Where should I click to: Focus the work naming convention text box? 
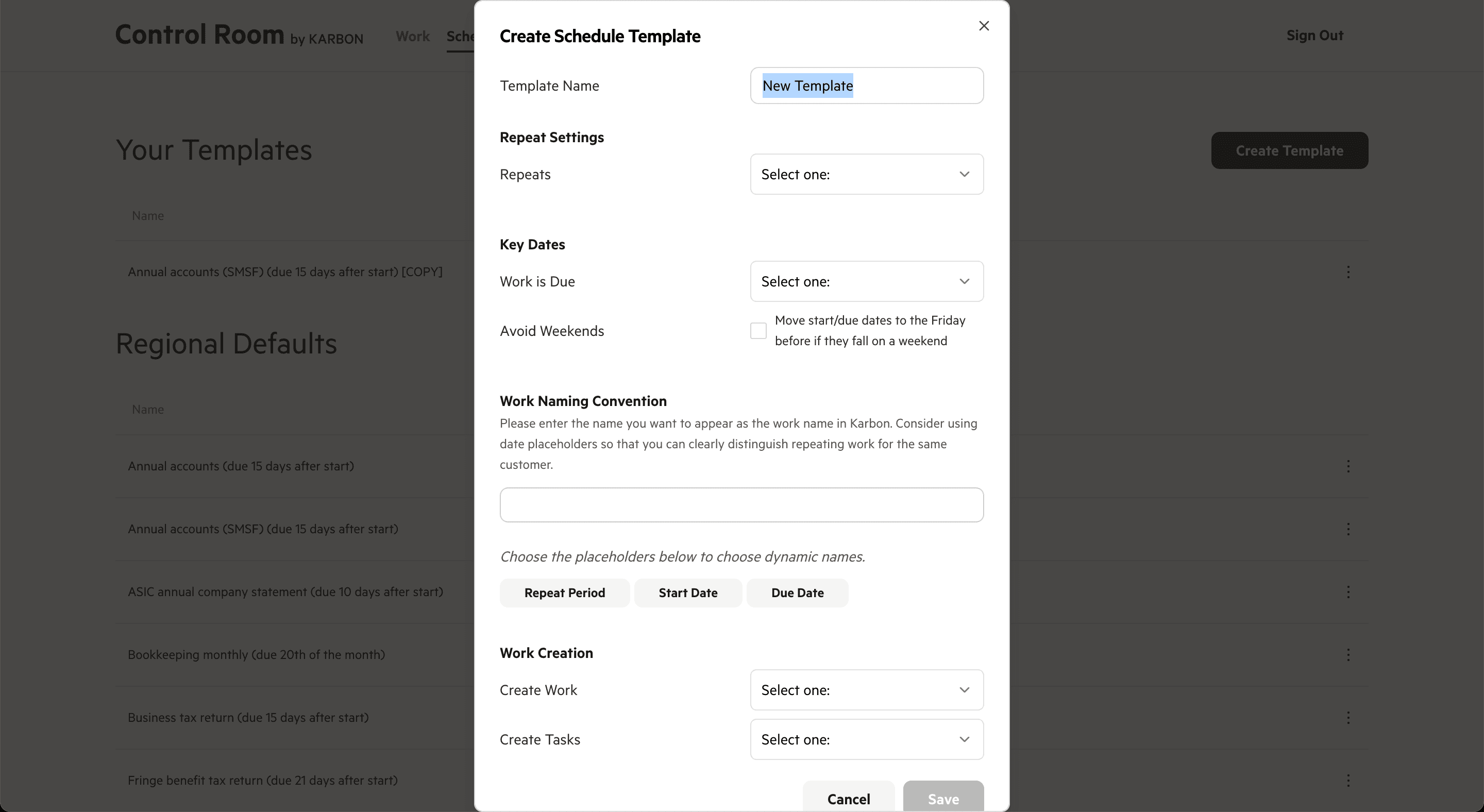click(x=741, y=505)
